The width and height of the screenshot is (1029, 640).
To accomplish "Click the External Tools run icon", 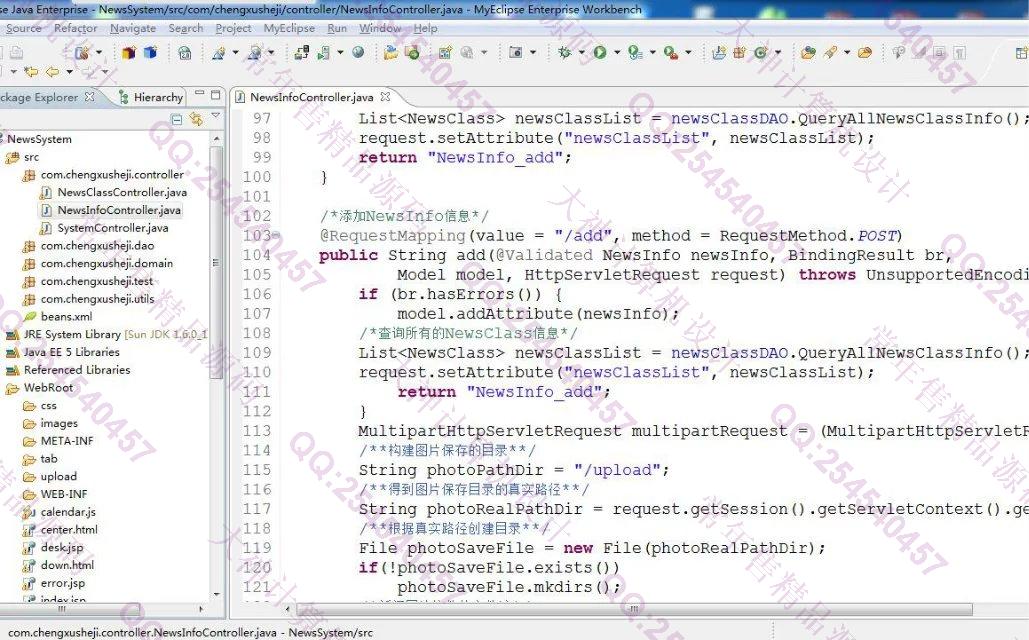I will [670, 53].
